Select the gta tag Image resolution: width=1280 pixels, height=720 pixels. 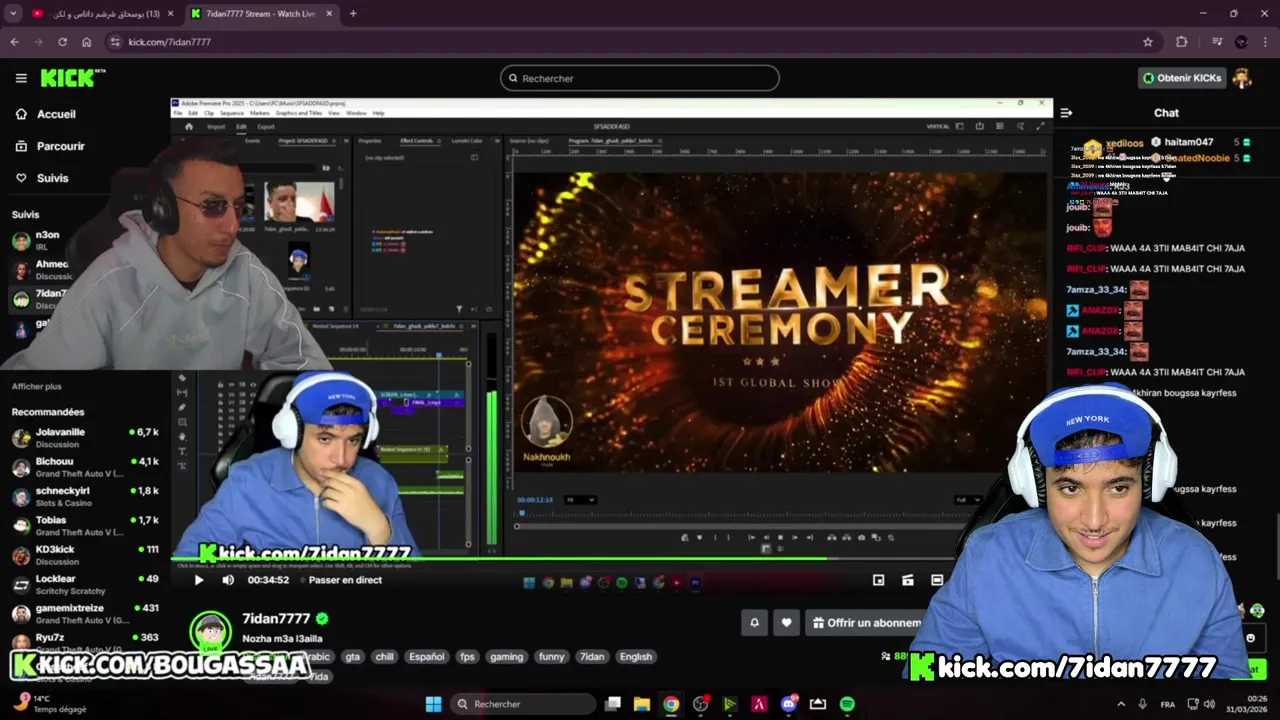(x=352, y=657)
